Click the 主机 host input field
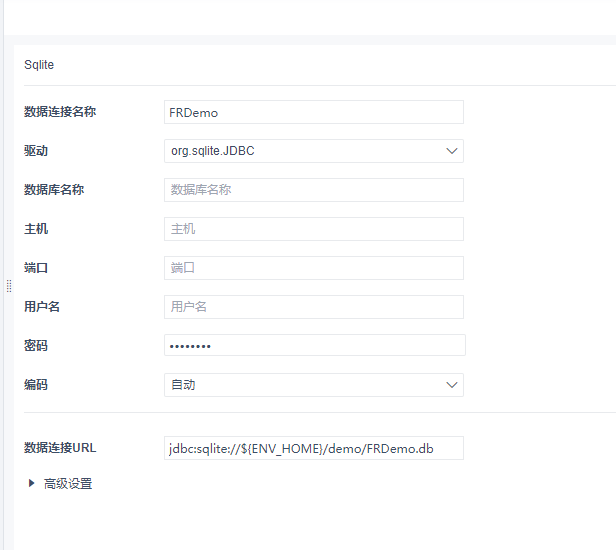This screenshot has height=550, width=616. pos(314,229)
